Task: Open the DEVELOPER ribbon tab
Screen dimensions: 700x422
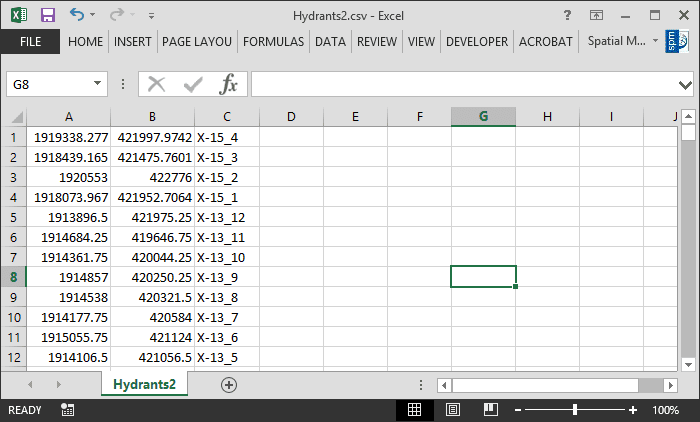Action: point(476,41)
